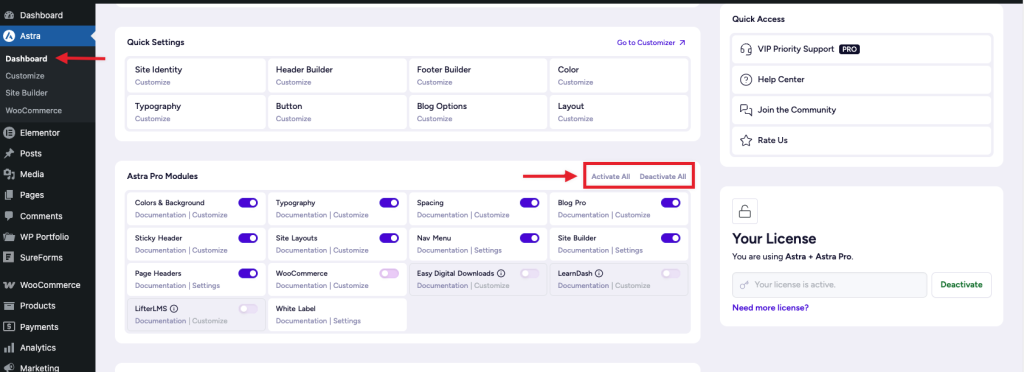Click the Help Center question mark icon
This screenshot has height=372, width=1024.
point(746,80)
